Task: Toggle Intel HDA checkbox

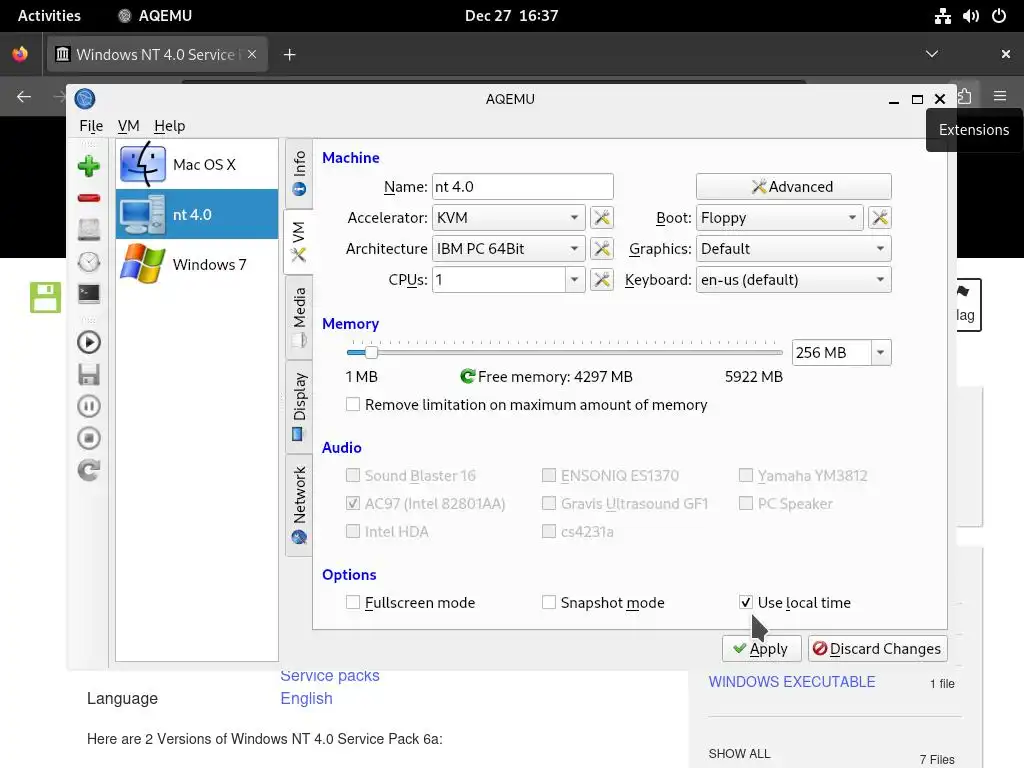Action: pyautogui.click(x=353, y=532)
